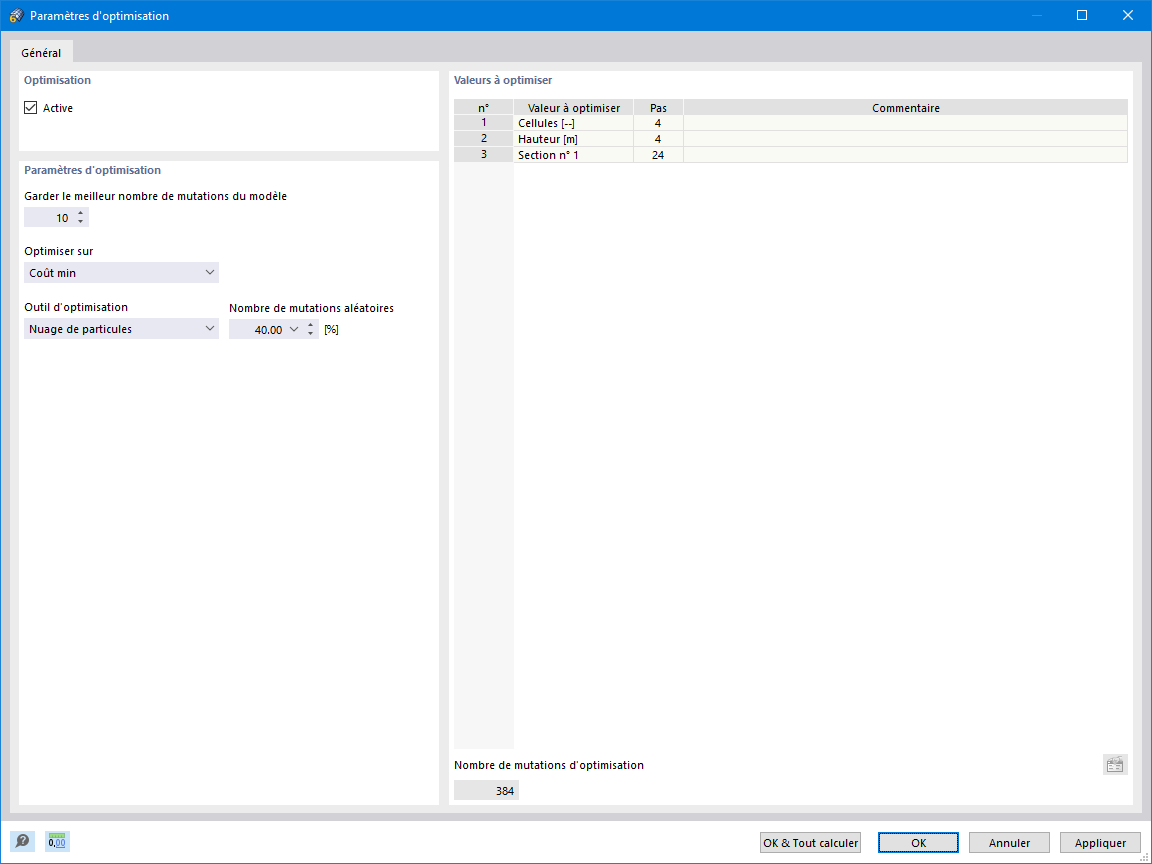
Task: Click the Commentaire cell of the Hauteur row
Action: (x=905, y=139)
